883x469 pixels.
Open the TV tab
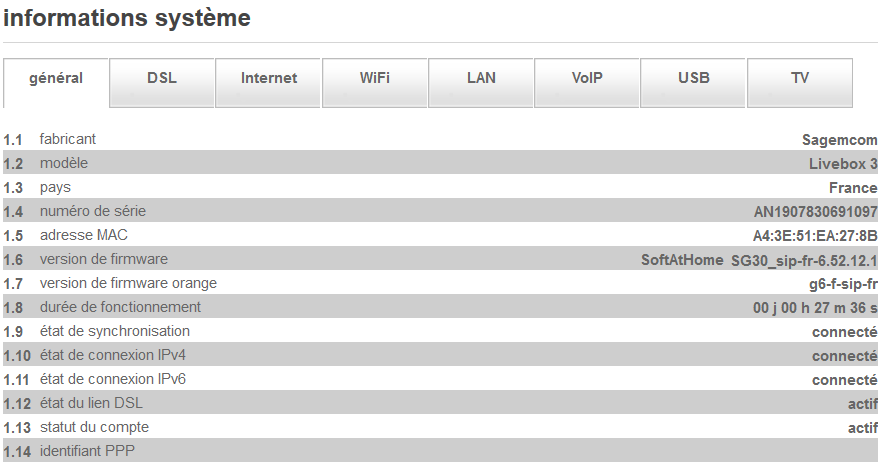[800, 78]
